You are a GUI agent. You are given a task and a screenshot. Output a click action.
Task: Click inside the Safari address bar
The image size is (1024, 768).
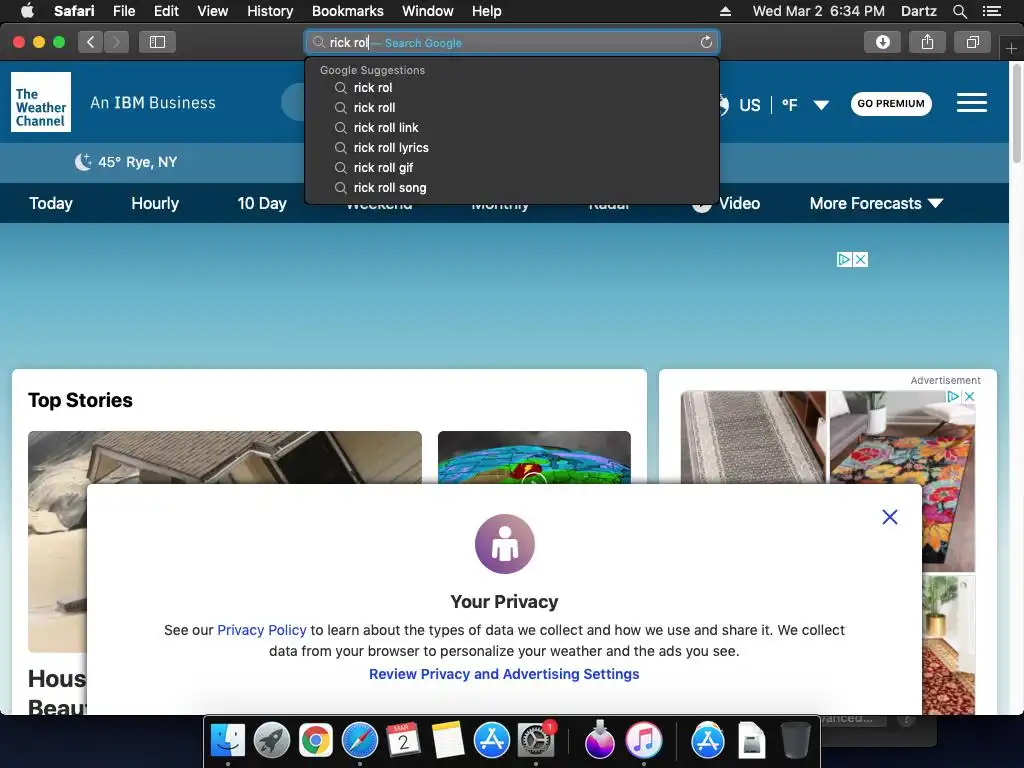pyautogui.click(x=512, y=42)
